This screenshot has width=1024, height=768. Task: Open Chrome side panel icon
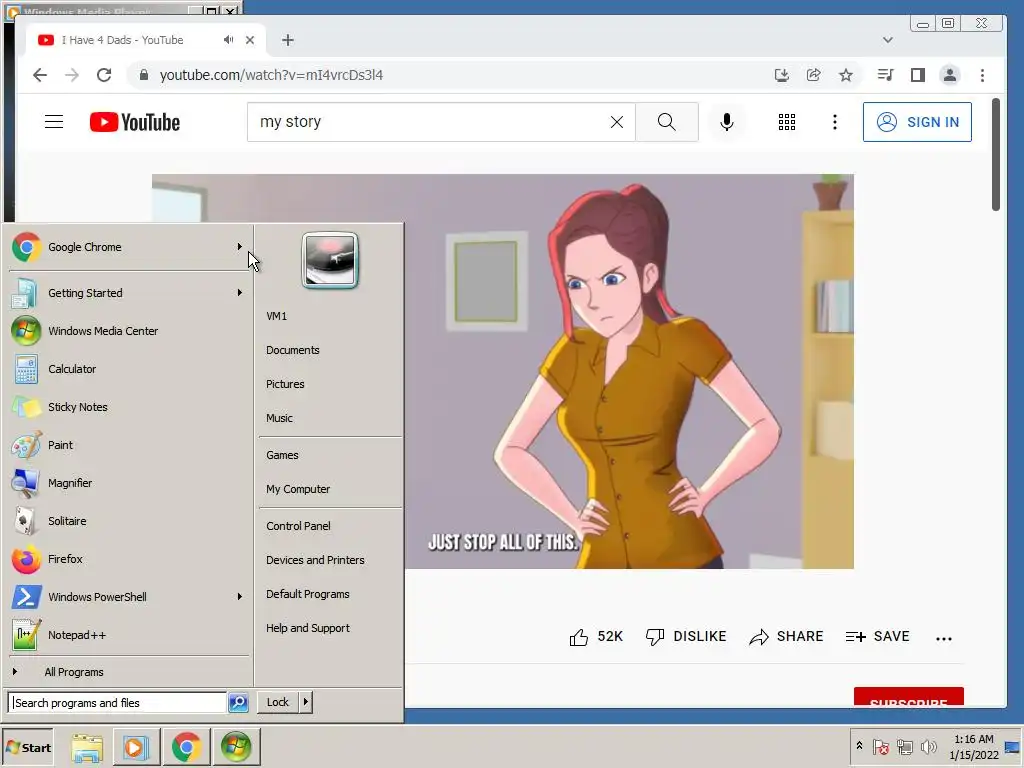pos(918,75)
